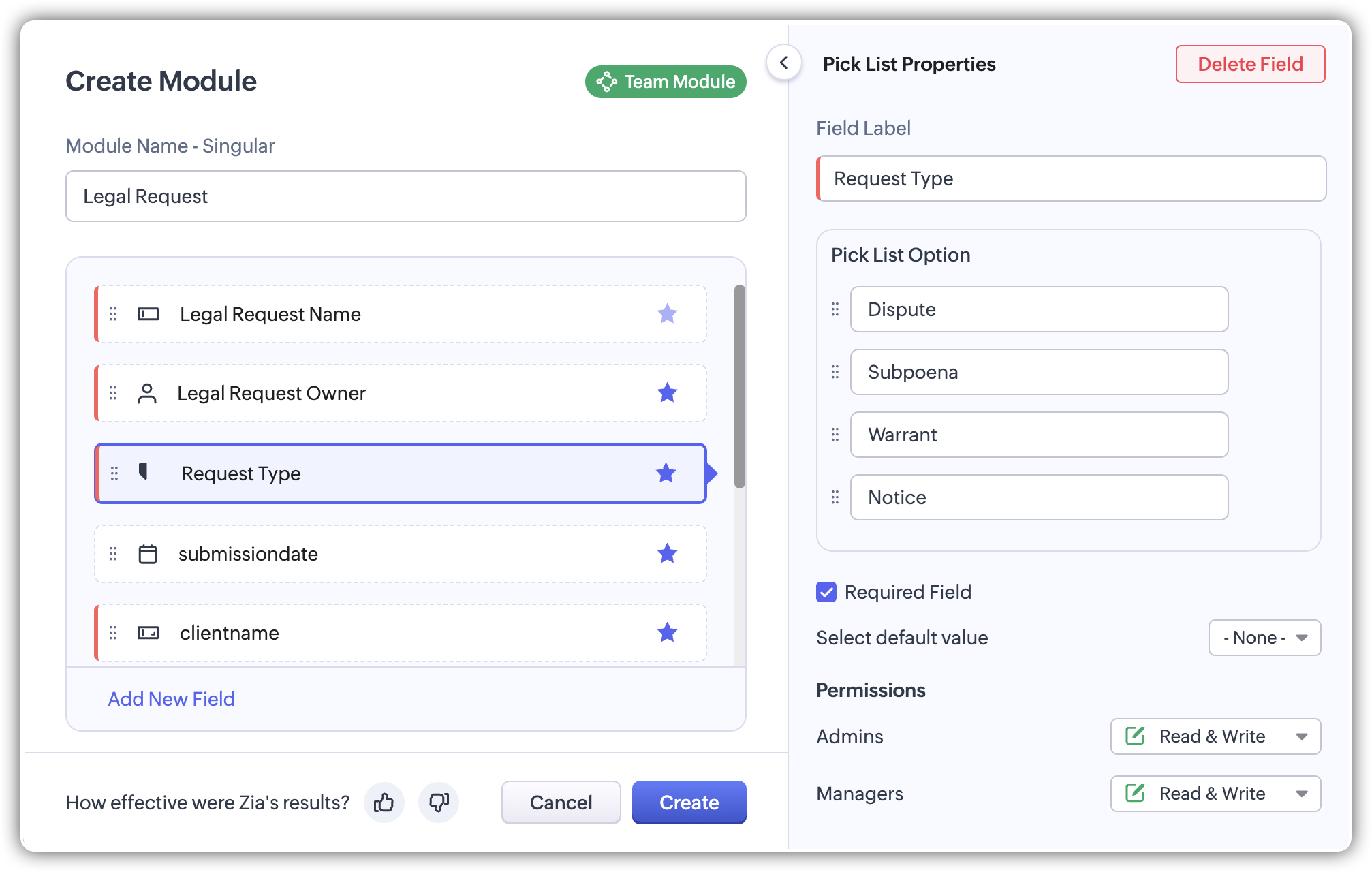Click calendar icon on submissiondate field
This screenshot has height=872, width=1372.
pos(148,554)
